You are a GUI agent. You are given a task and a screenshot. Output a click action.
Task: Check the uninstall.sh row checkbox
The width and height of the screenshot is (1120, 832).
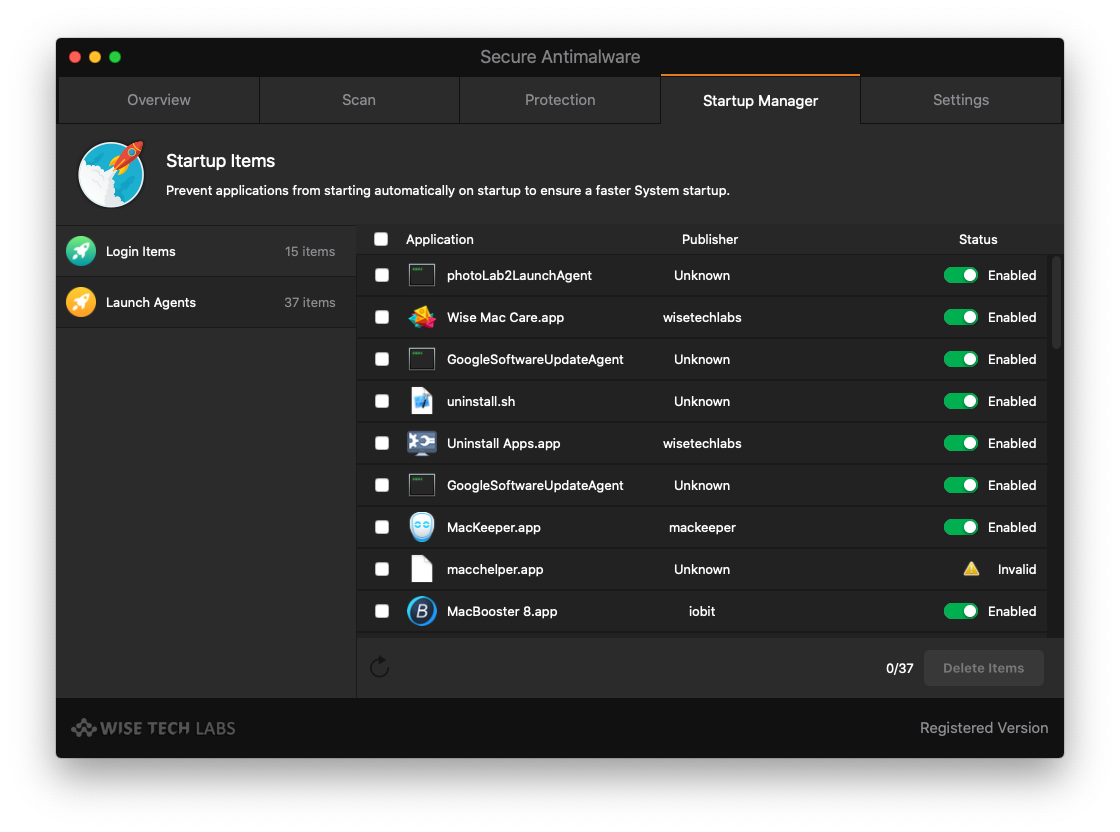click(382, 401)
